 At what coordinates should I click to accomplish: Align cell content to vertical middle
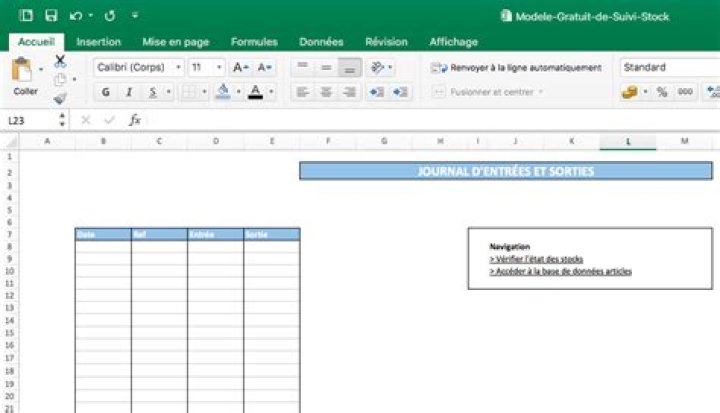point(326,68)
